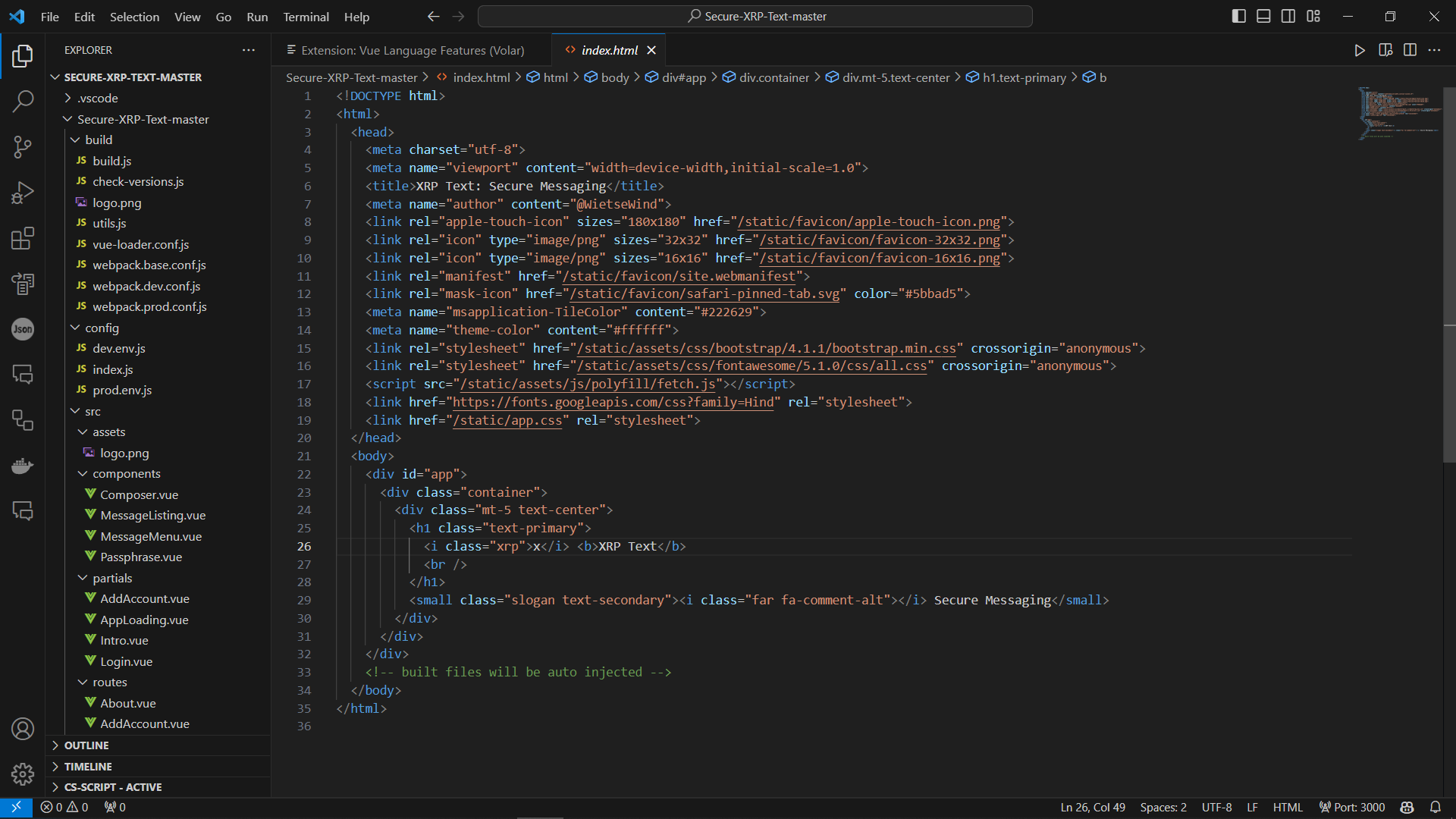1456x819 pixels.
Task: Open the Source Control view
Action: (23, 146)
